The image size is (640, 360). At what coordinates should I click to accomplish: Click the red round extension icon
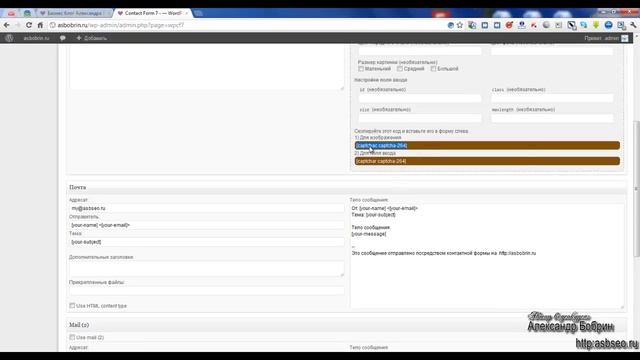click(509, 25)
